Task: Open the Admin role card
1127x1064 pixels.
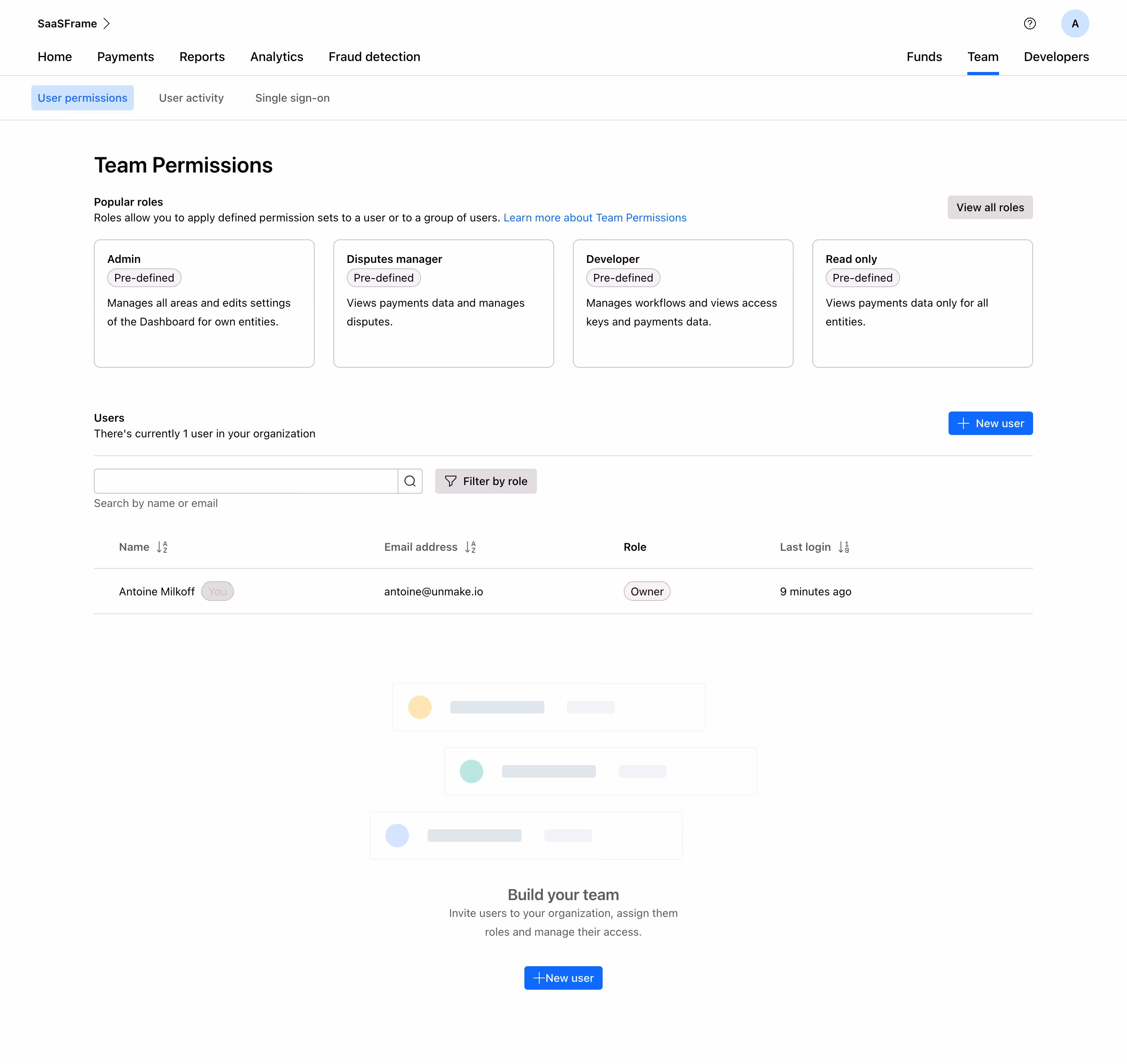Action: pos(204,304)
